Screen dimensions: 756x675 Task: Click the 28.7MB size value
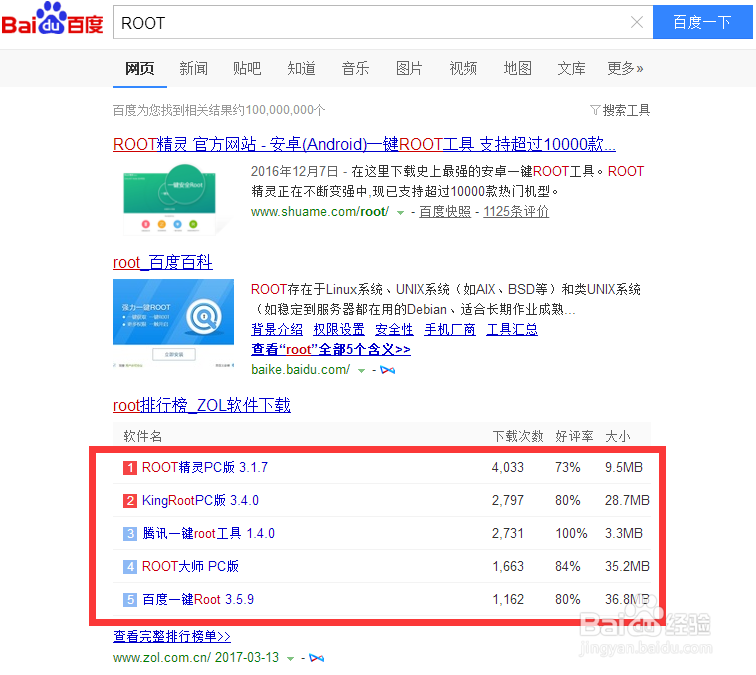pos(627,500)
